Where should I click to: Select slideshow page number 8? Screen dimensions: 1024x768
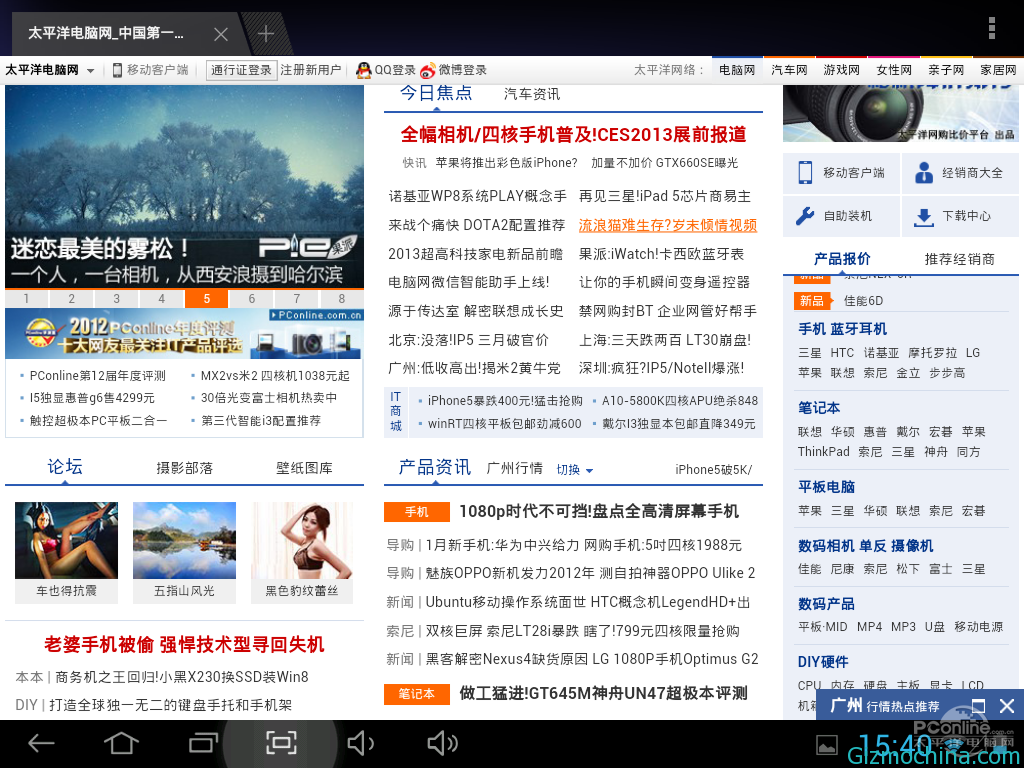341,299
